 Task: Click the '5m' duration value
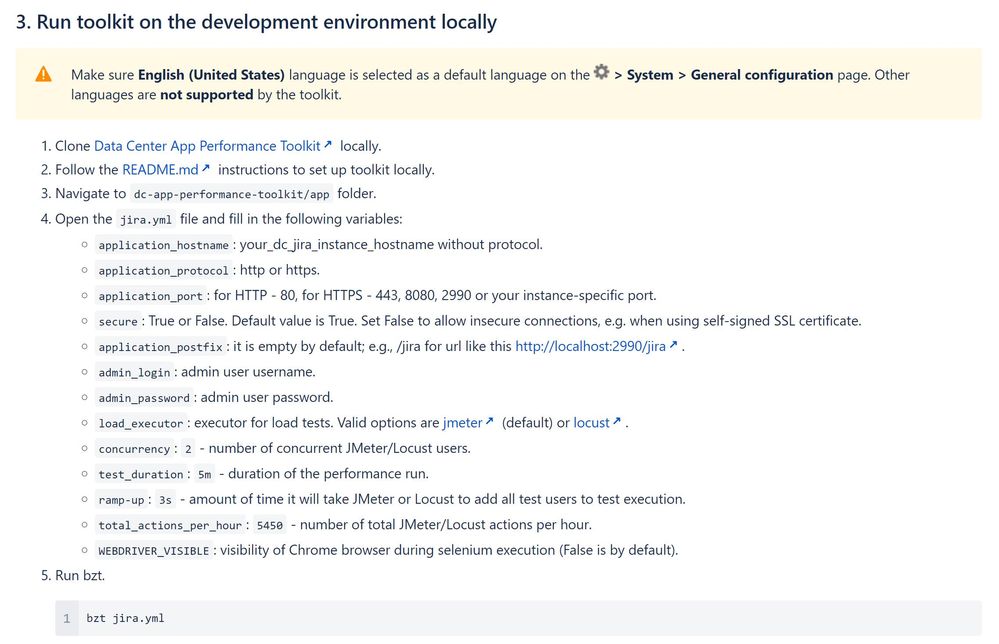205,475
